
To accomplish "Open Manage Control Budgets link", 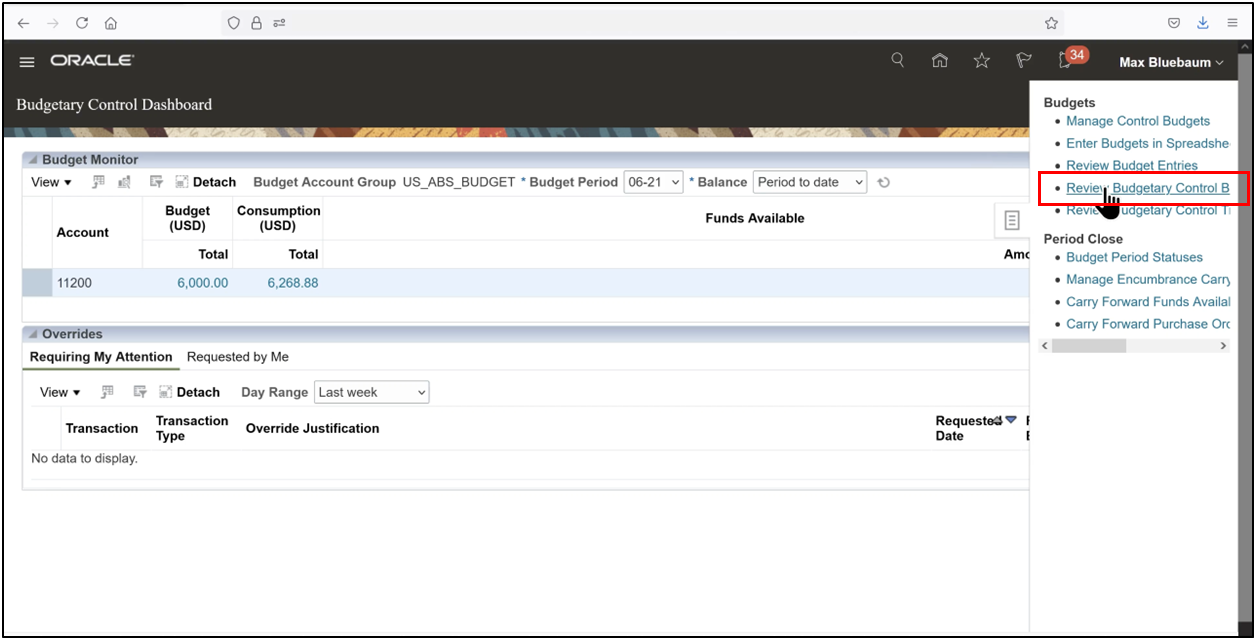I will click(1138, 120).
